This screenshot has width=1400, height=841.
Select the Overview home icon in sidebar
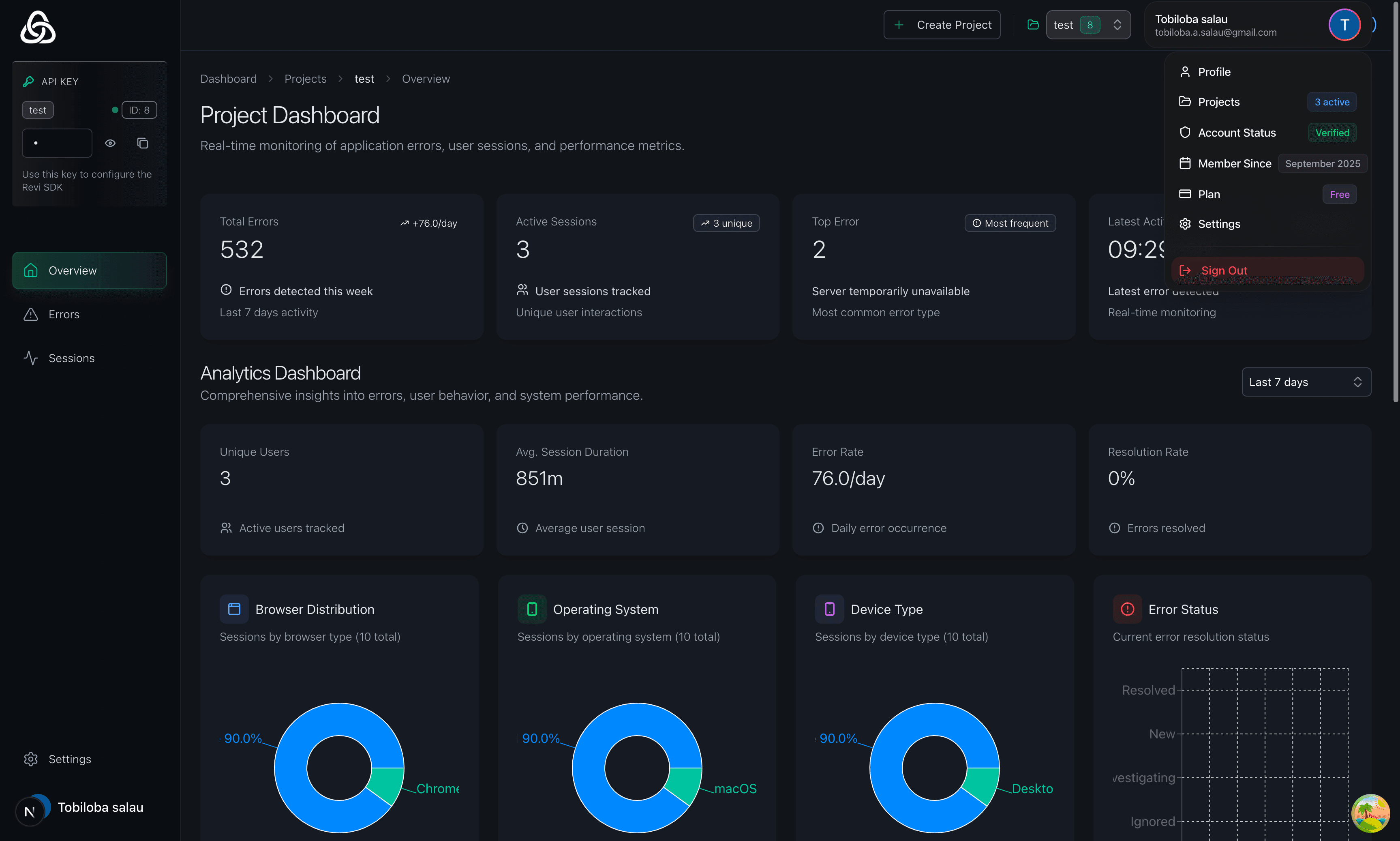click(x=31, y=270)
